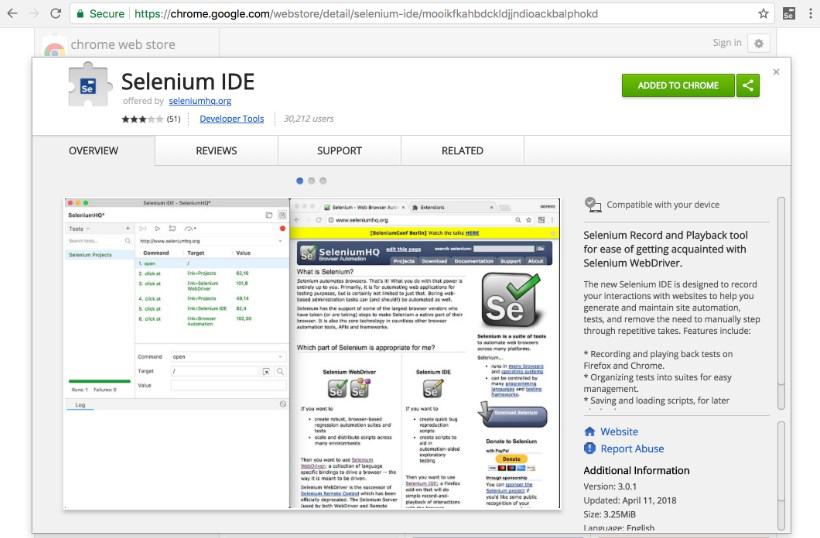Click the large Selenium IDE screenshot preview
Image resolution: width=820 pixels, height=538 pixels.
[312, 353]
